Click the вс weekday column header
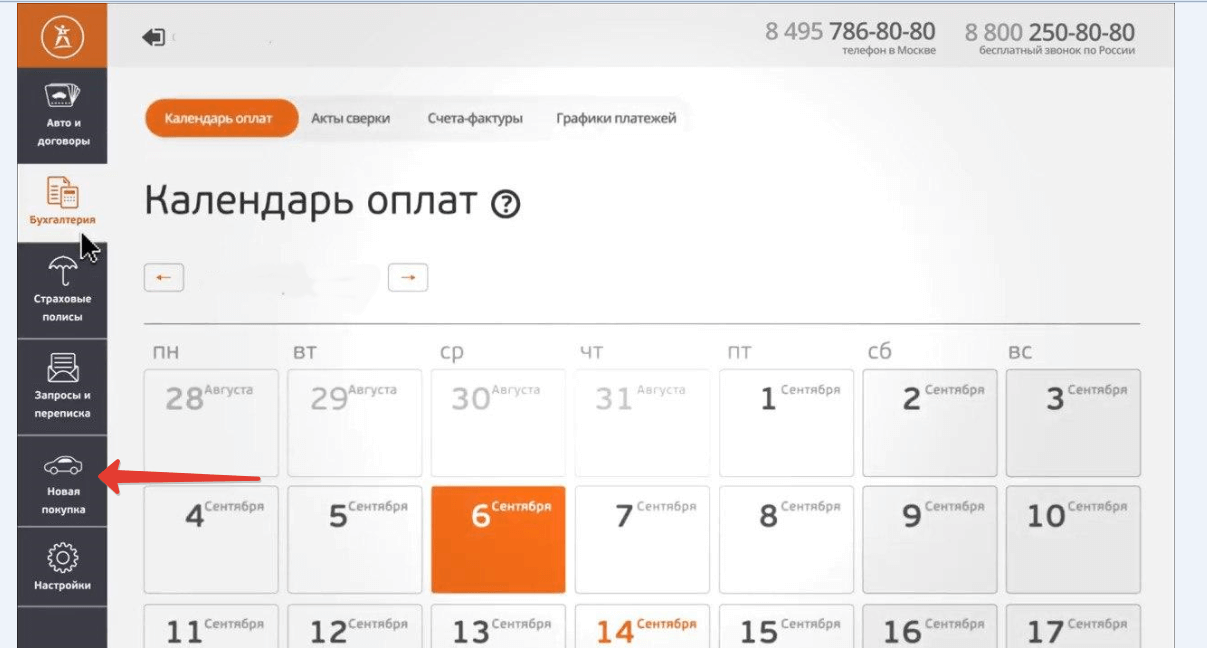Image resolution: width=1207 pixels, height=648 pixels. point(1020,352)
